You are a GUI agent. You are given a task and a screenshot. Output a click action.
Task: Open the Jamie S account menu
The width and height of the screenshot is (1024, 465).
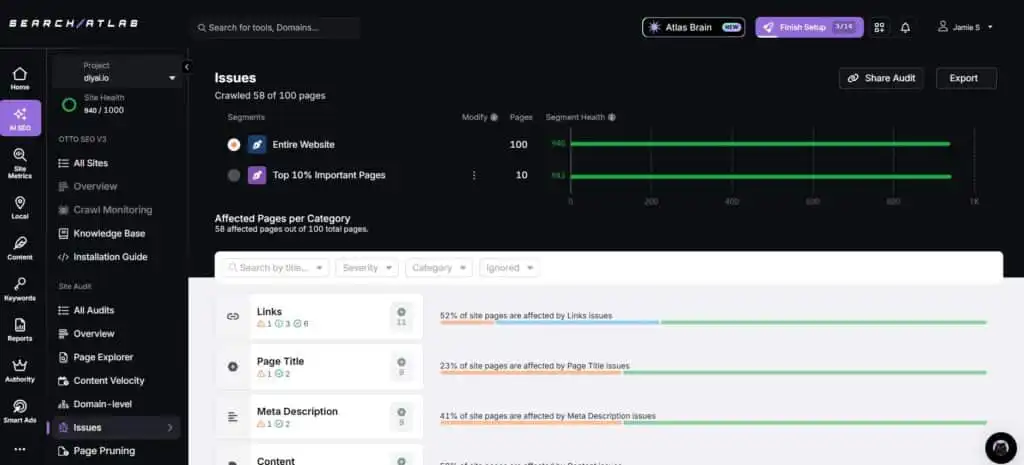[x=965, y=27]
